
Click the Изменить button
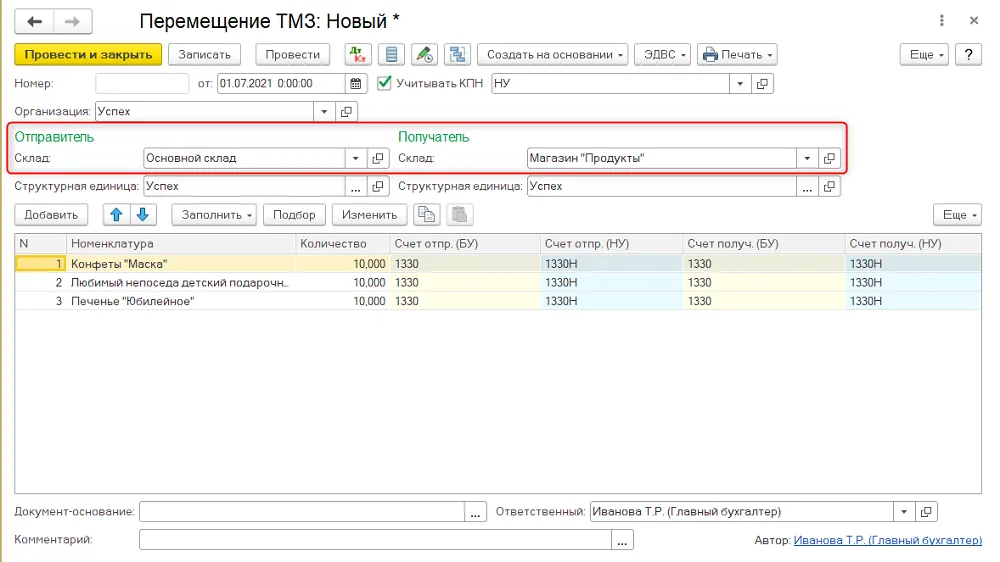pos(369,215)
